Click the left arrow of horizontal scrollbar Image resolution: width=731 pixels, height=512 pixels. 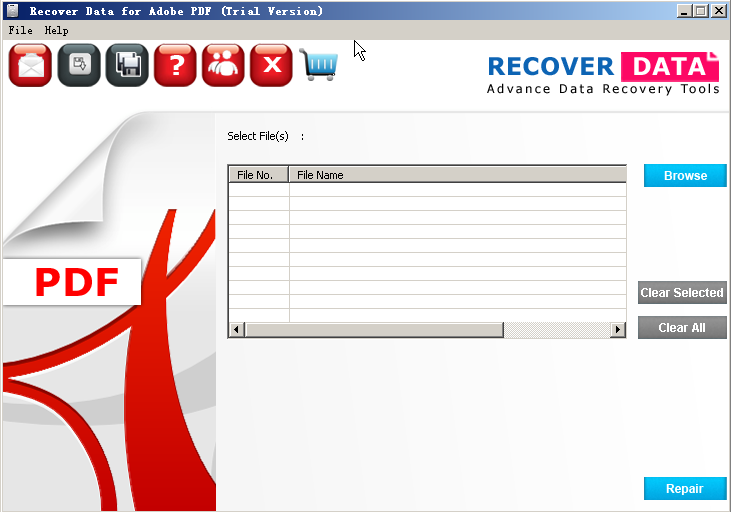[x=236, y=330]
